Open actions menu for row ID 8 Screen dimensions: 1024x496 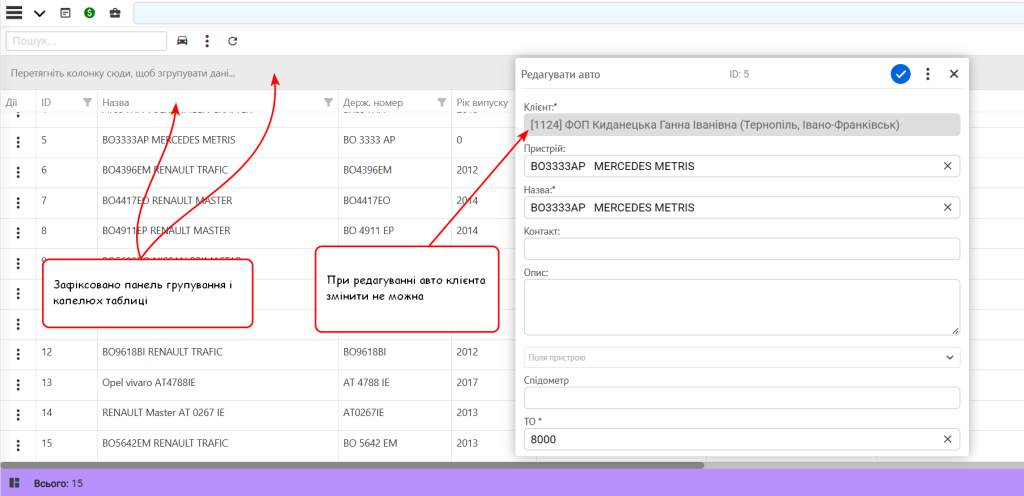(x=18, y=232)
